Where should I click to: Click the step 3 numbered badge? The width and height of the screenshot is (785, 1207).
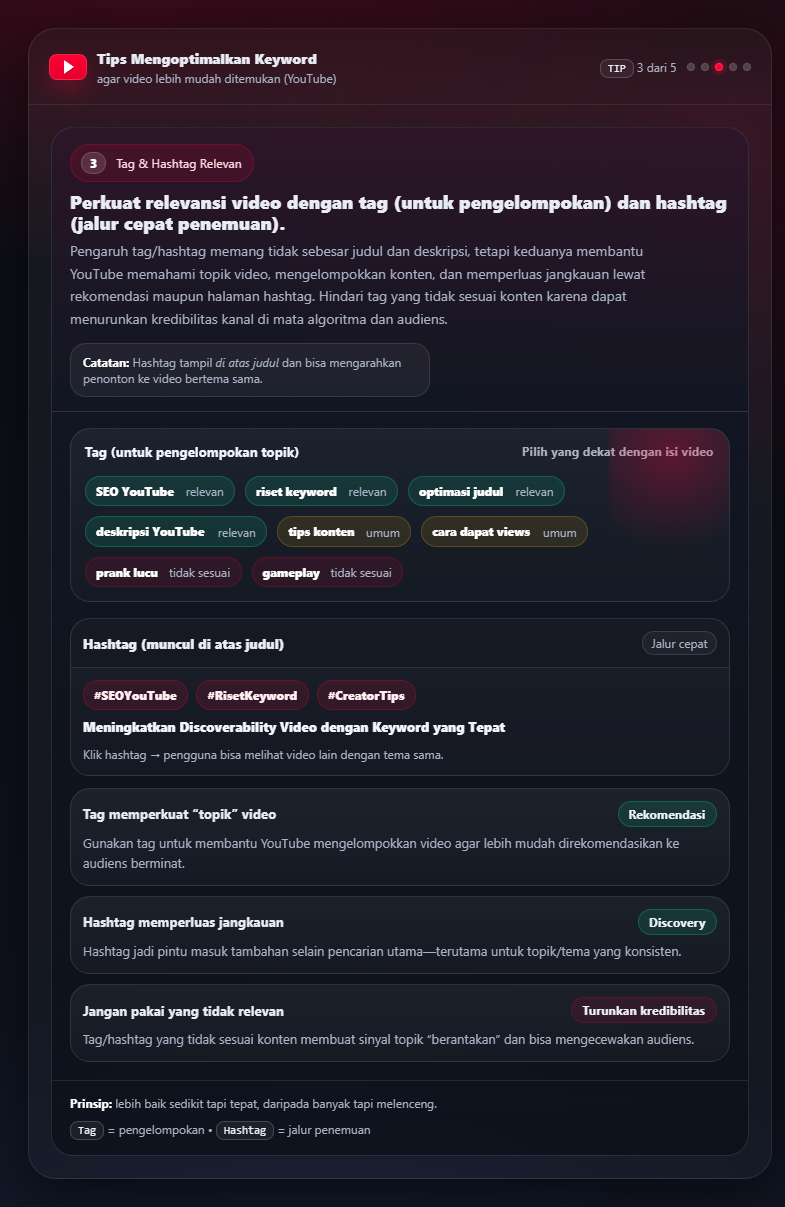91,163
